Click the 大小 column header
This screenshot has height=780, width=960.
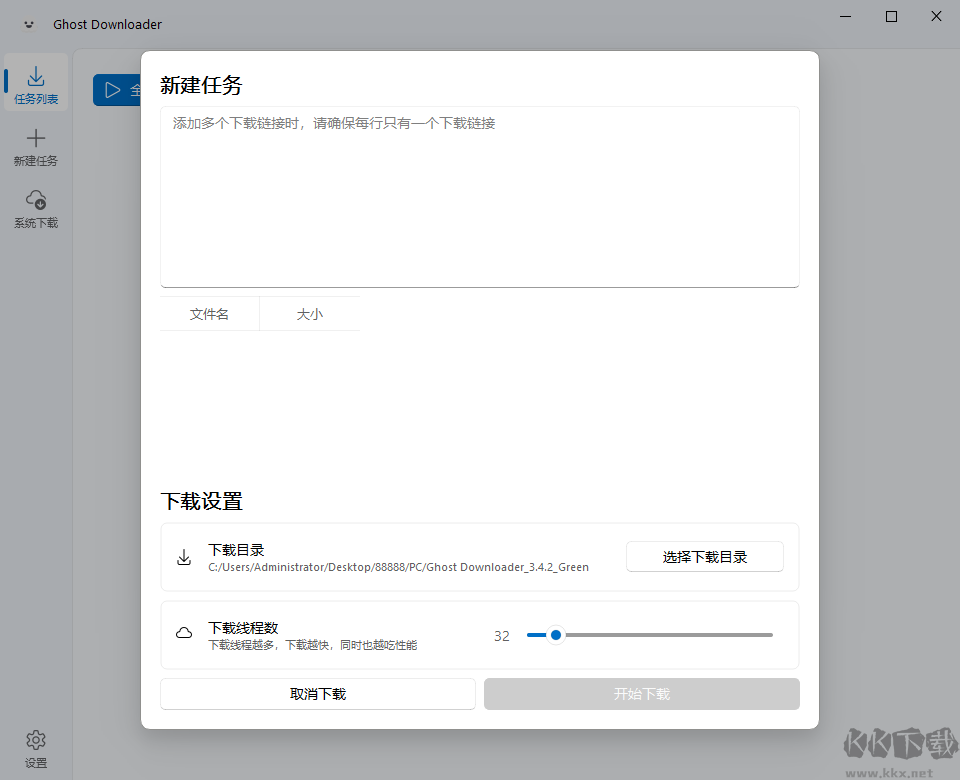click(x=310, y=314)
